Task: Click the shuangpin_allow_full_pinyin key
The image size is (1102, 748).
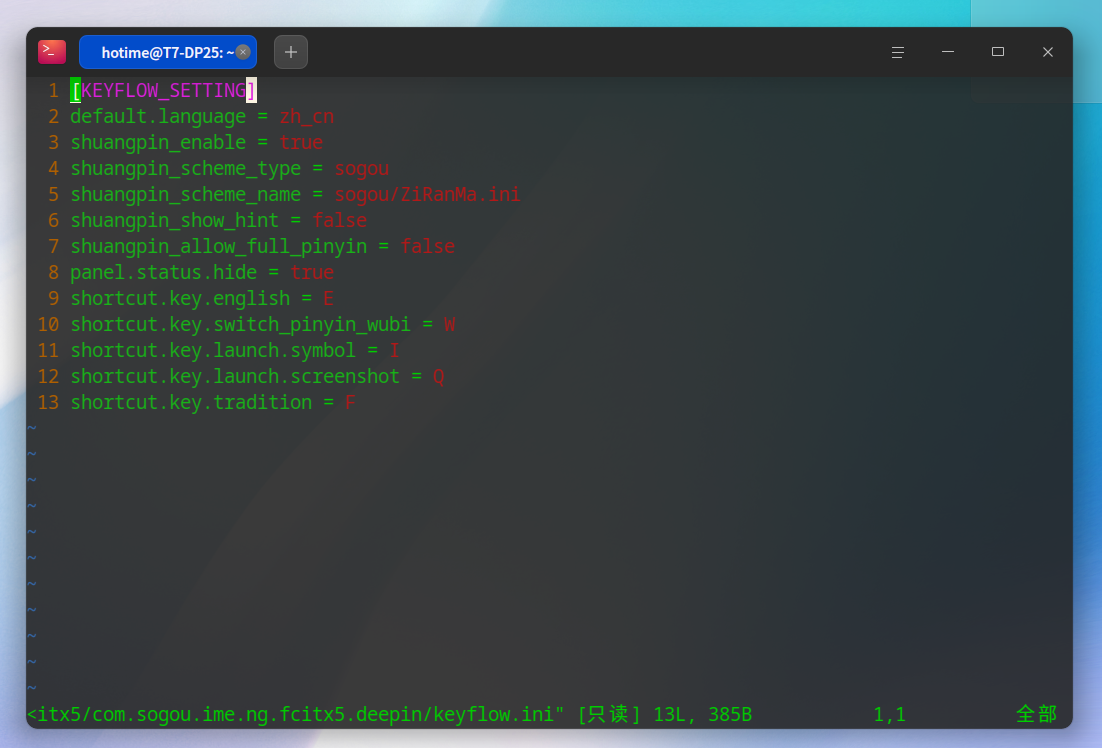Action: tap(219, 247)
